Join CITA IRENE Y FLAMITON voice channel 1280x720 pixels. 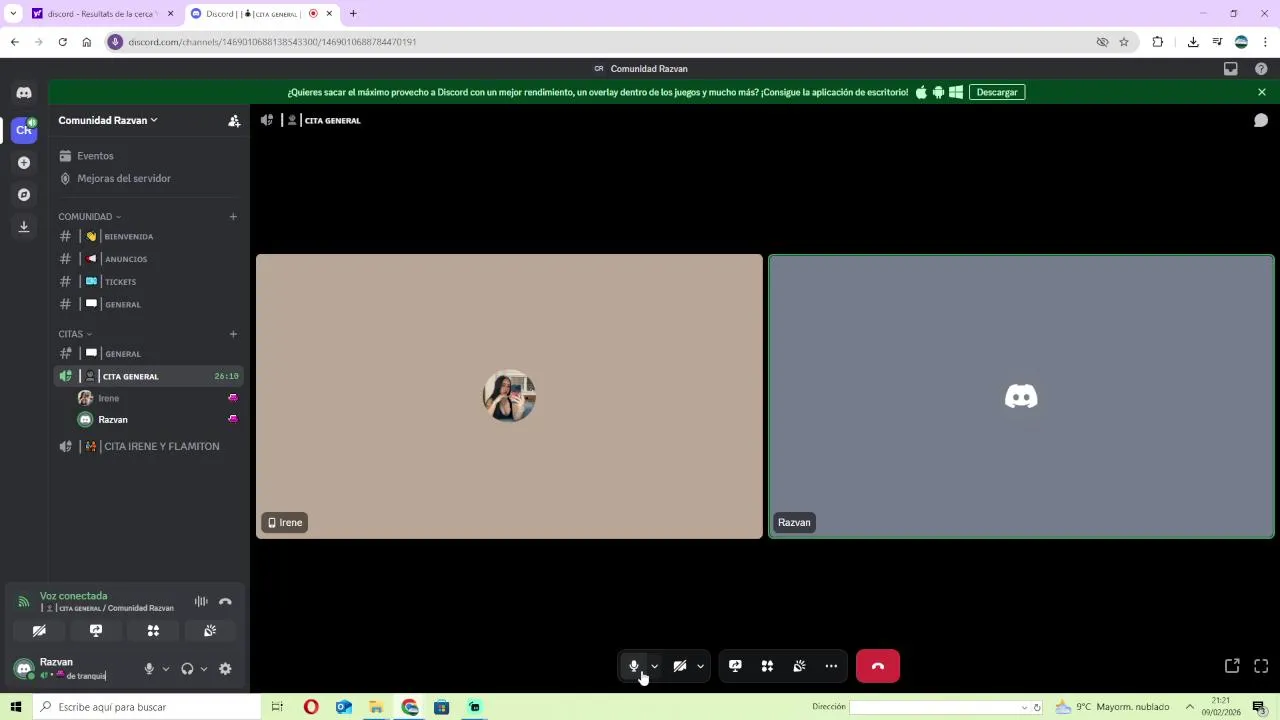click(x=148, y=447)
